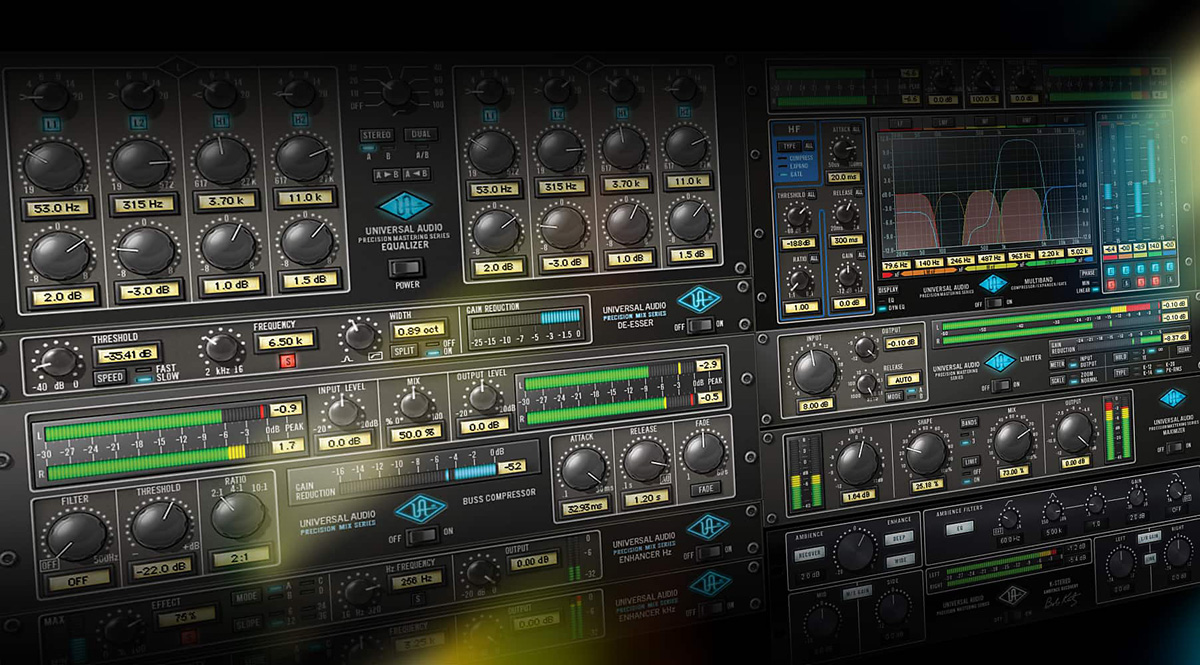
Task: Click the 256 Hz frequency field on the Enhancer
Action: point(415,579)
